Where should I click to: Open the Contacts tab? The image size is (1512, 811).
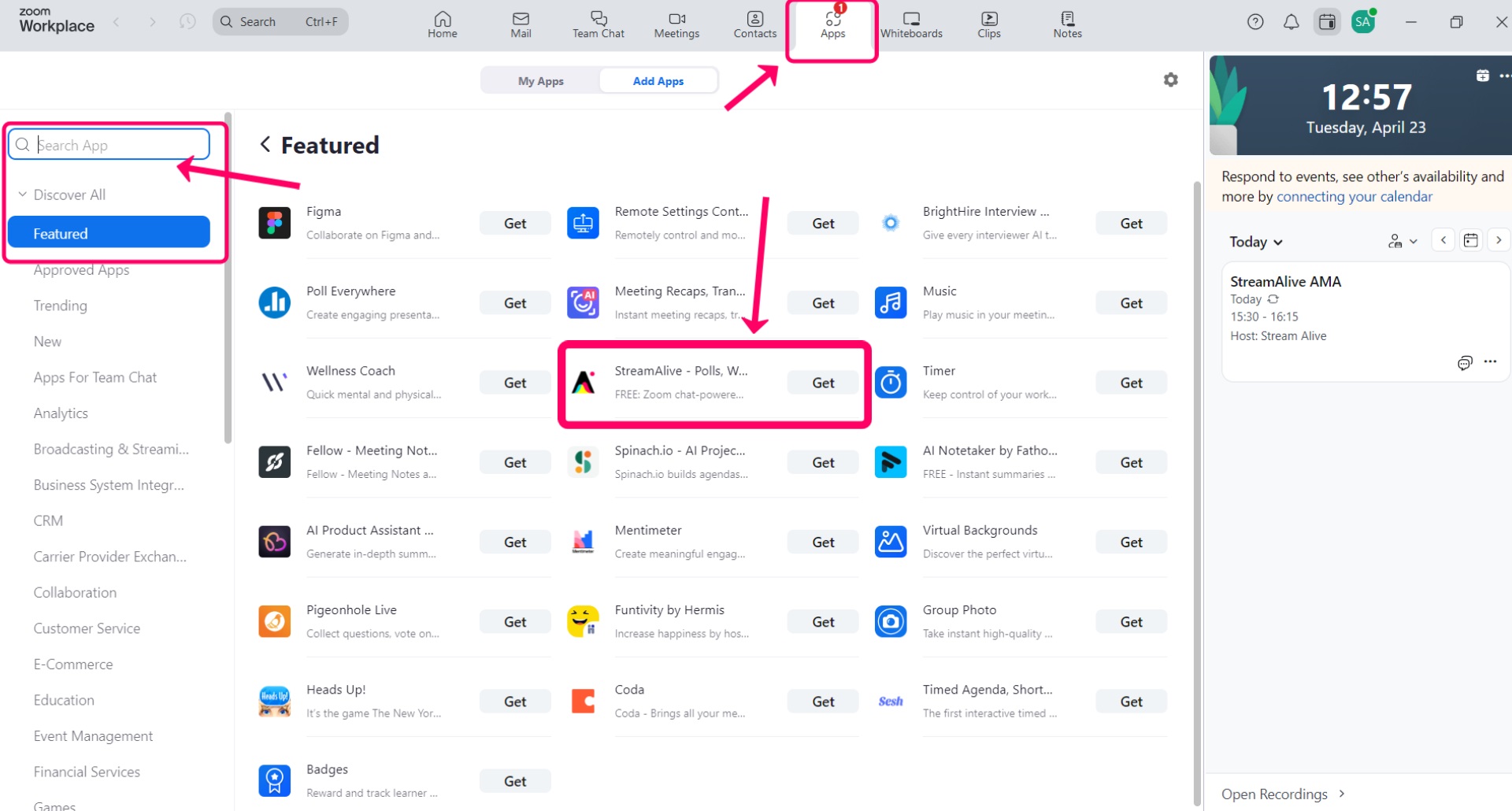[x=754, y=24]
